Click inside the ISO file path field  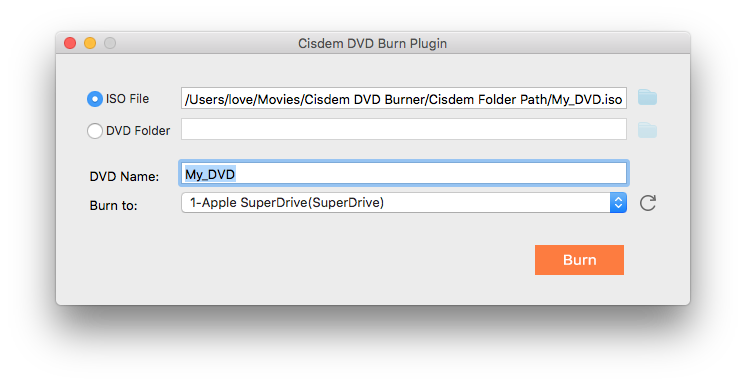point(404,99)
